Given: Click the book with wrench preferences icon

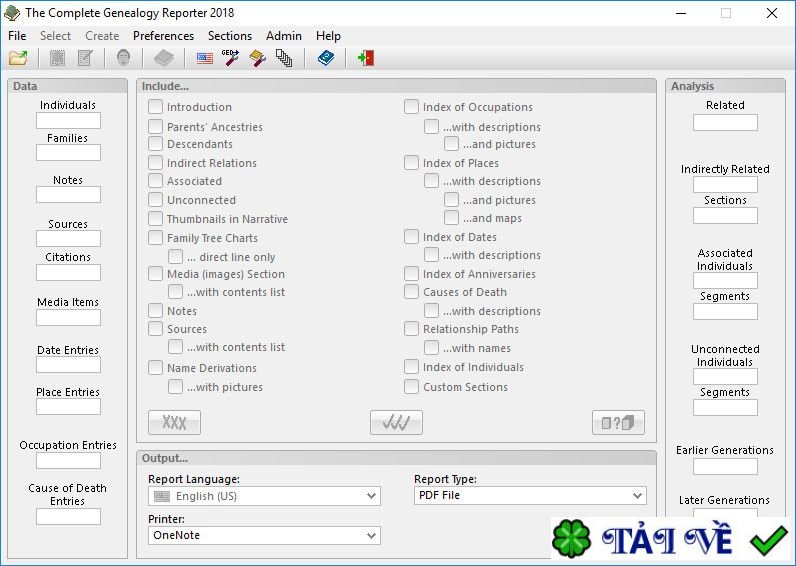Looking at the screenshot, I should (257, 58).
